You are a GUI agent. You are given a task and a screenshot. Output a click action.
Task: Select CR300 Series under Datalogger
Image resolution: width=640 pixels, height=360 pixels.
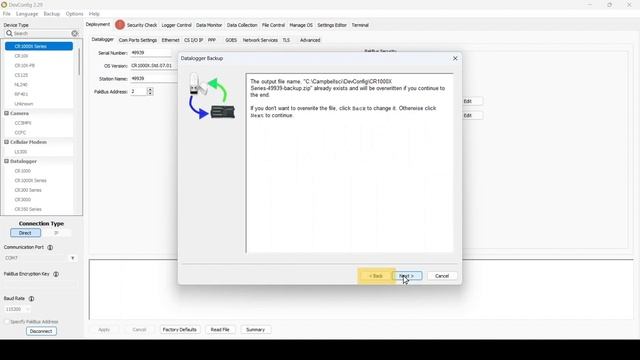point(28,190)
